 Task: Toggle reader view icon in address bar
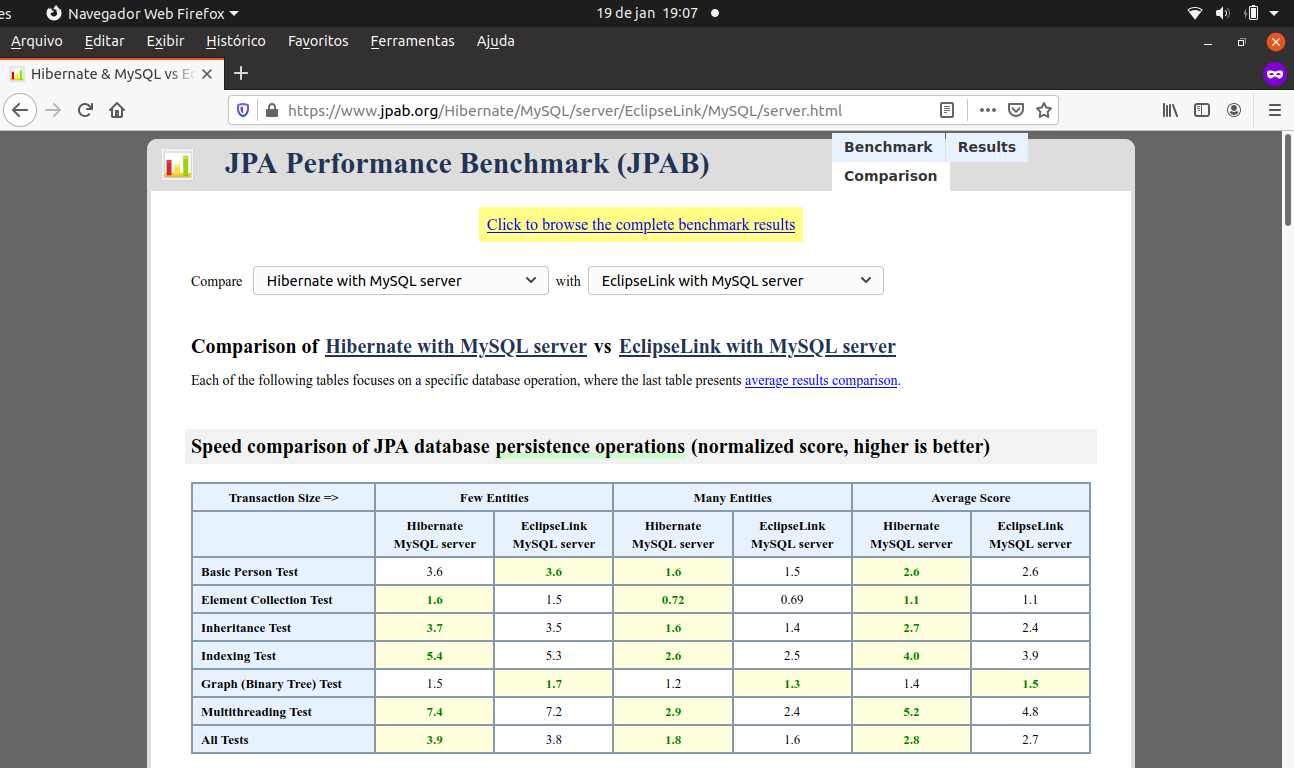click(947, 110)
